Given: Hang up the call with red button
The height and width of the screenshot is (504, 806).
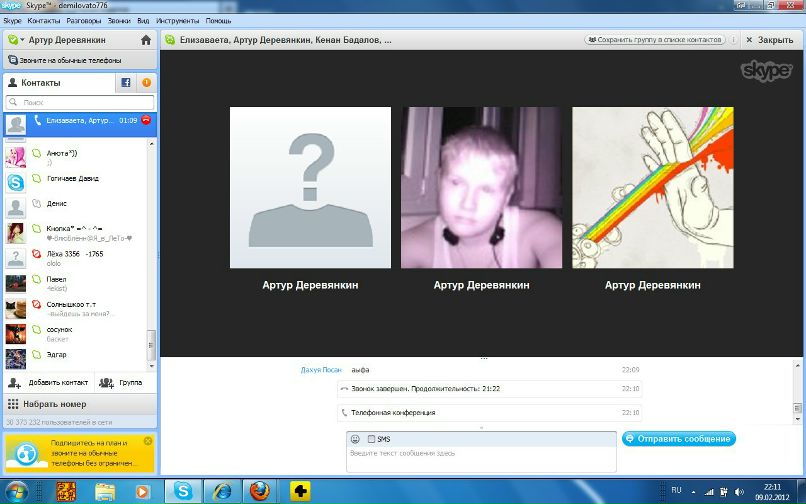Looking at the screenshot, I should pyautogui.click(x=147, y=121).
